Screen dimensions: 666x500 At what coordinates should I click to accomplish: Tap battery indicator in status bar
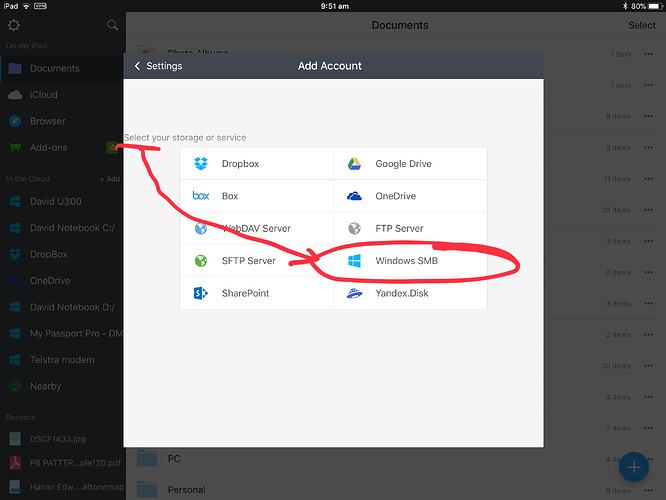click(655, 6)
